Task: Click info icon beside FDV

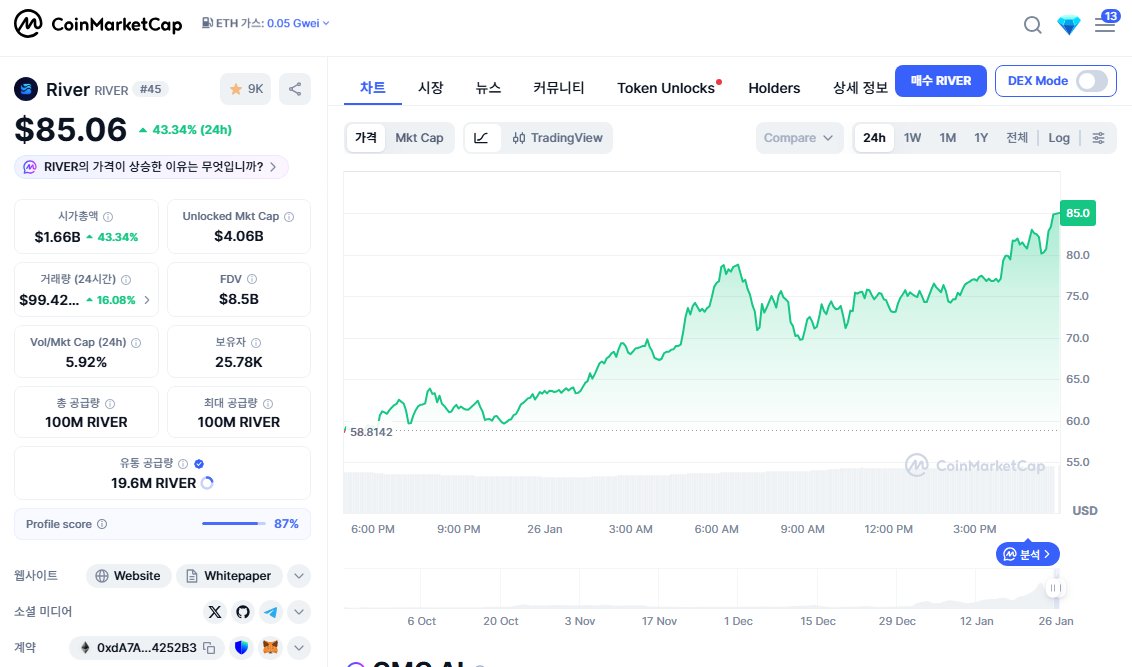Action: coord(252,279)
